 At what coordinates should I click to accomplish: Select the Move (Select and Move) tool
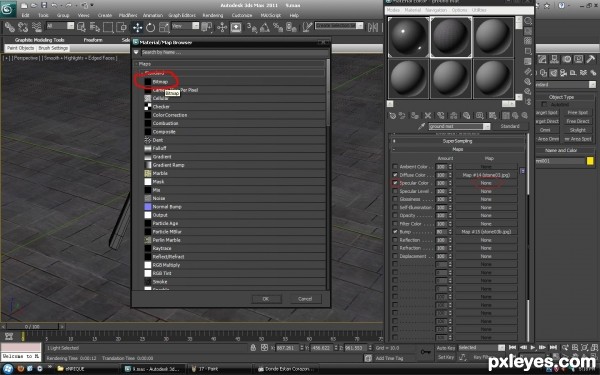137,27
